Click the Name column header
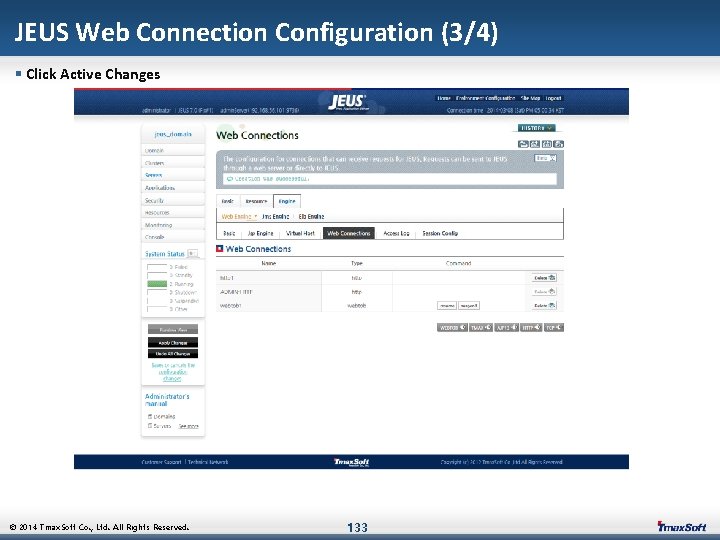 (269, 263)
